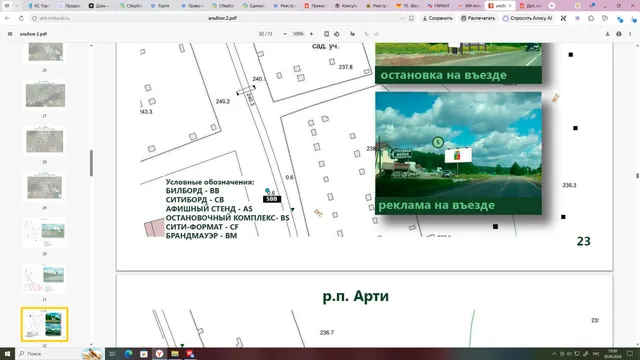Bookmark this page via address bar icon
This screenshot has width=640, height=360.
click(x=411, y=18)
